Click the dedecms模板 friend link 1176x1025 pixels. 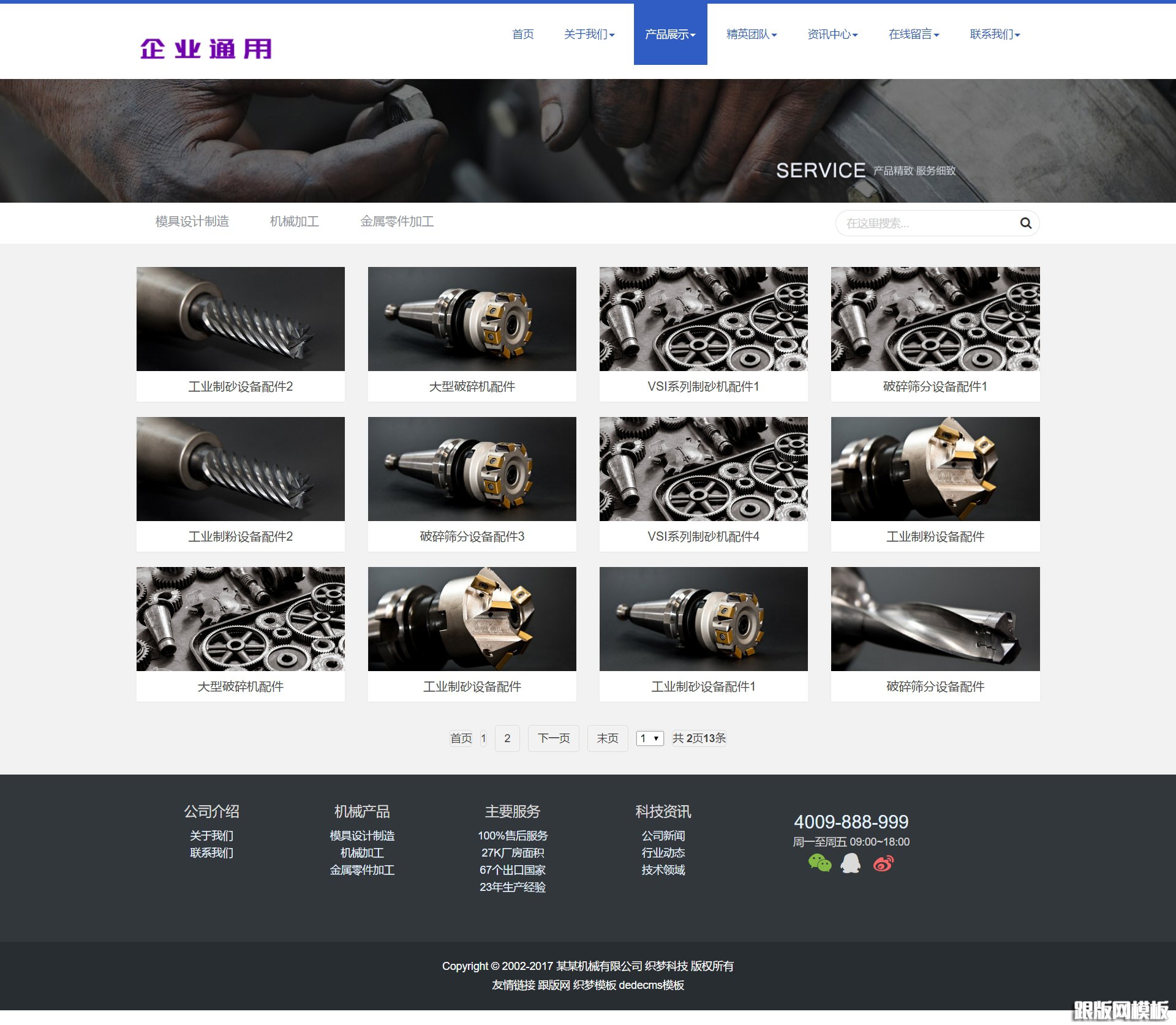pos(652,985)
